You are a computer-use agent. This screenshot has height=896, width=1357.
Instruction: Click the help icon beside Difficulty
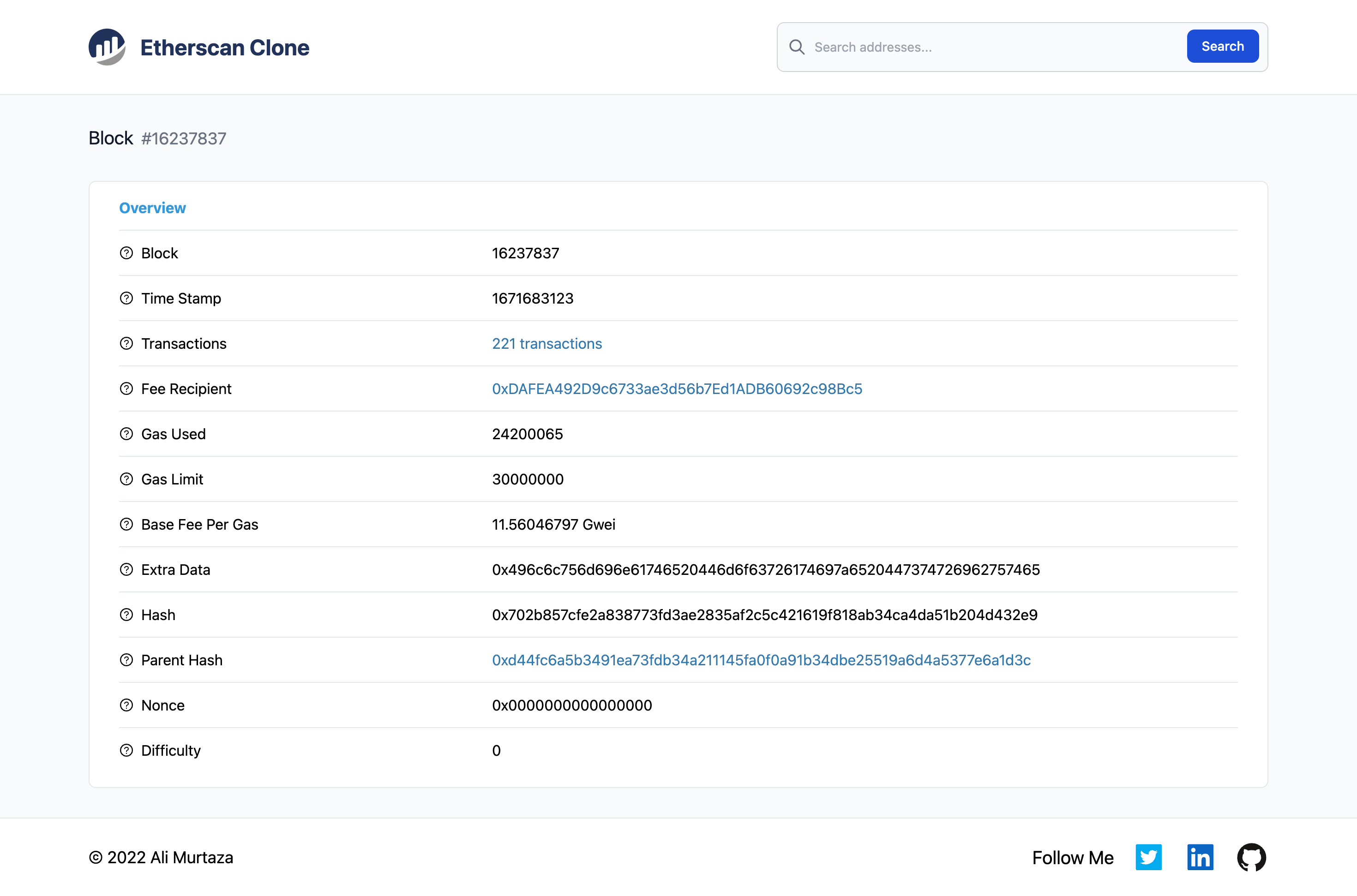point(126,750)
